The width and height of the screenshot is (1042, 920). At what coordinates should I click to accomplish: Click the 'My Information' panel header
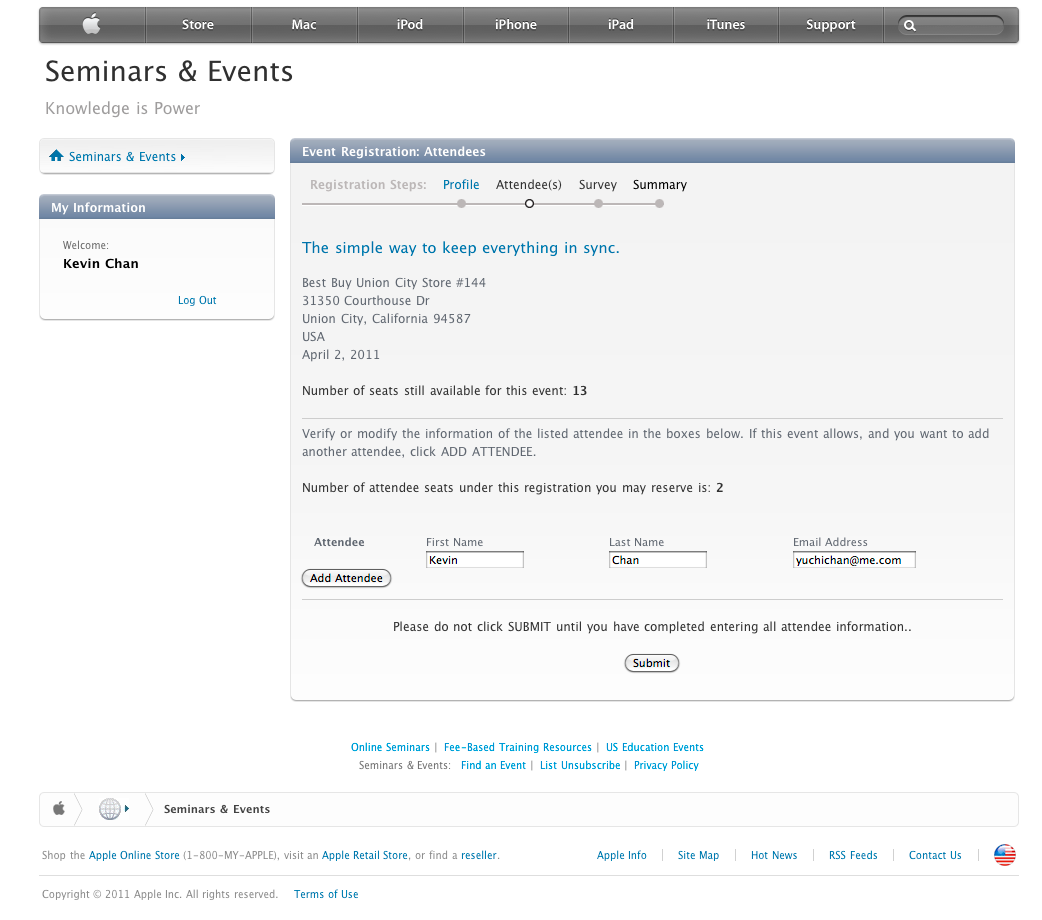pos(157,207)
